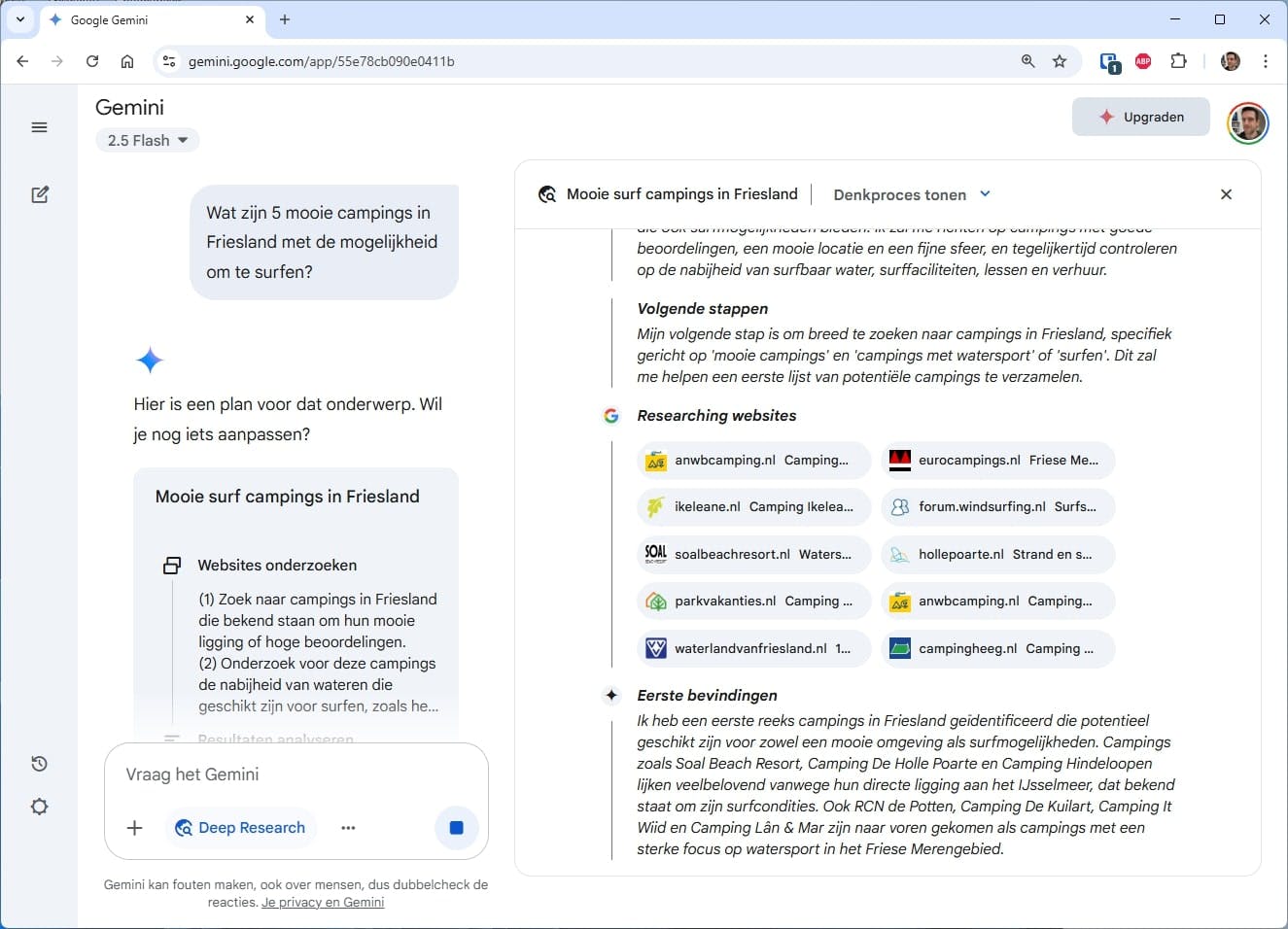Viewport: 1288px width, 929px height.
Task: Click the Google G icon beside Researching websites
Action: [x=611, y=416]
